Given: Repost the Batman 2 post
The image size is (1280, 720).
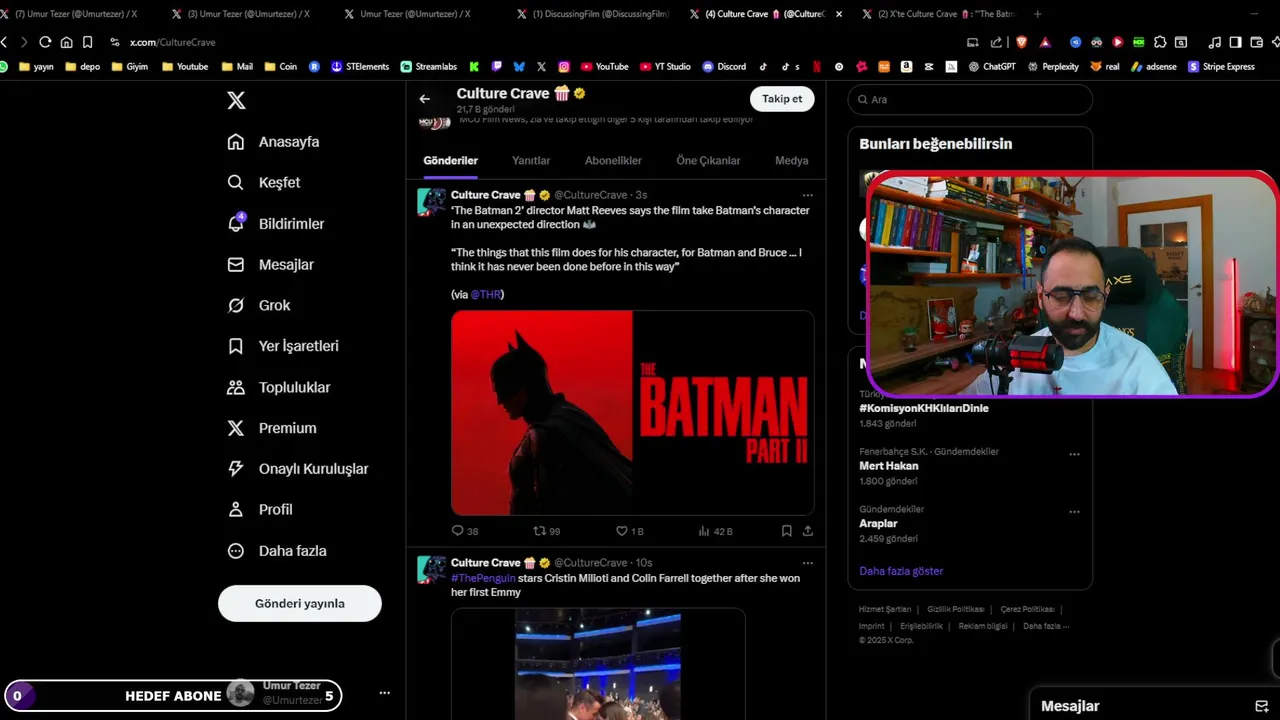Looking at the screenshot, I should (x=547, y=531).
